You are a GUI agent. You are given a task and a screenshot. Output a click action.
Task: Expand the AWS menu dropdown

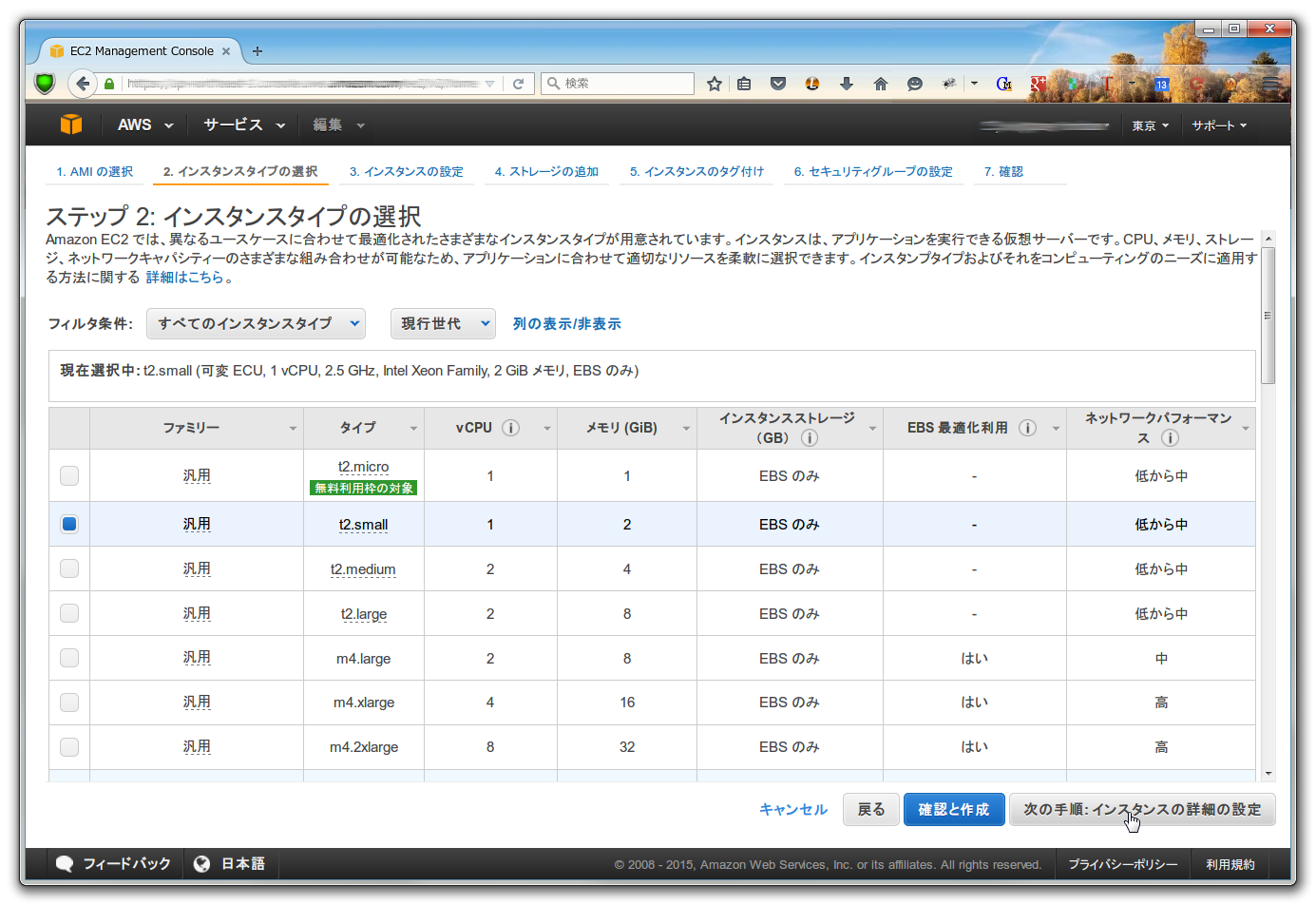pos(145,125)
